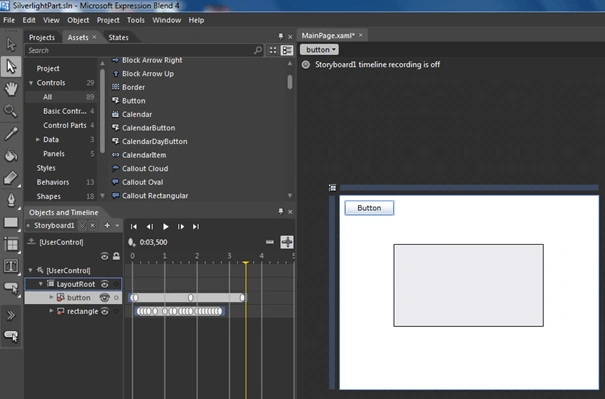Open the Tools menu

coord(135,20)
